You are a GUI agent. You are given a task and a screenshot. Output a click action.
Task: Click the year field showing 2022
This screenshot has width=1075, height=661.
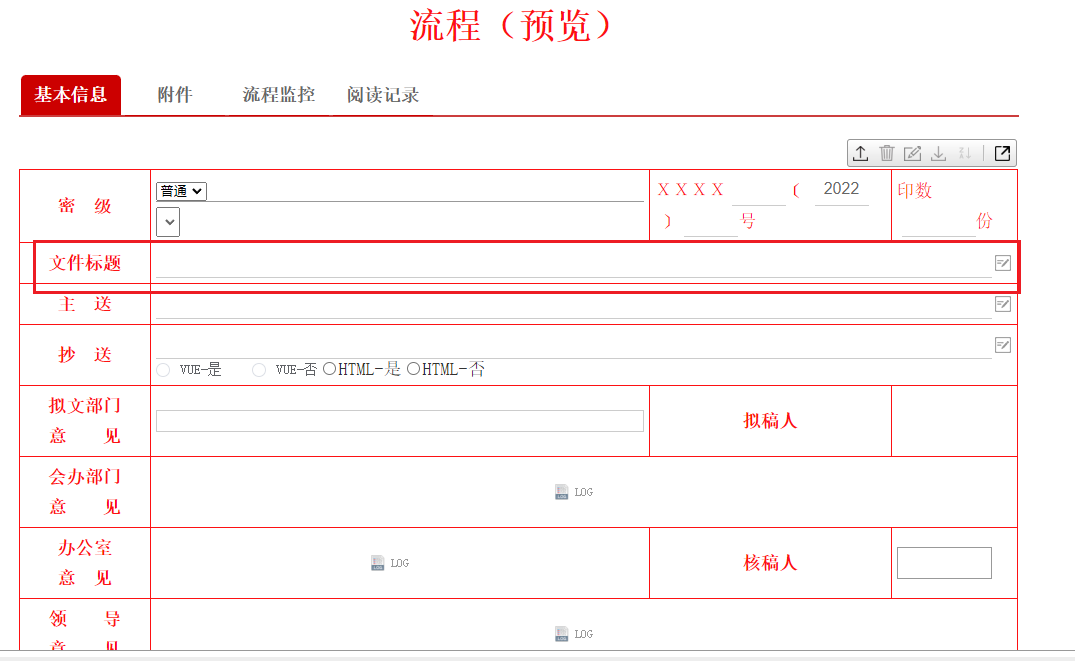click(x=841, y=190)
